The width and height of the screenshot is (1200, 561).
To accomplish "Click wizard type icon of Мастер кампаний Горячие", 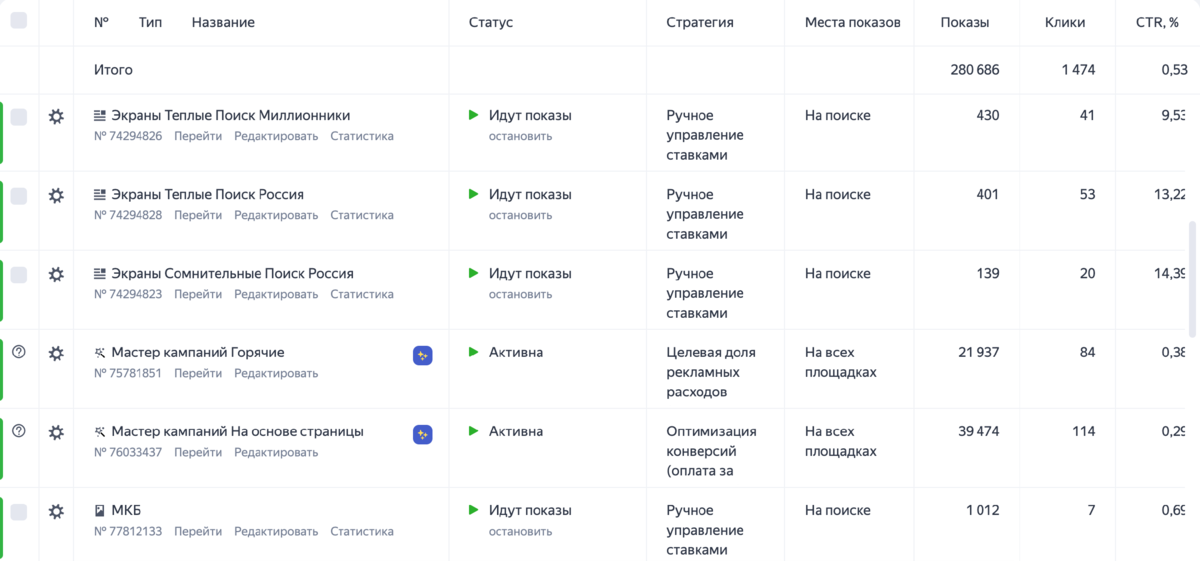I will [100, 353].
